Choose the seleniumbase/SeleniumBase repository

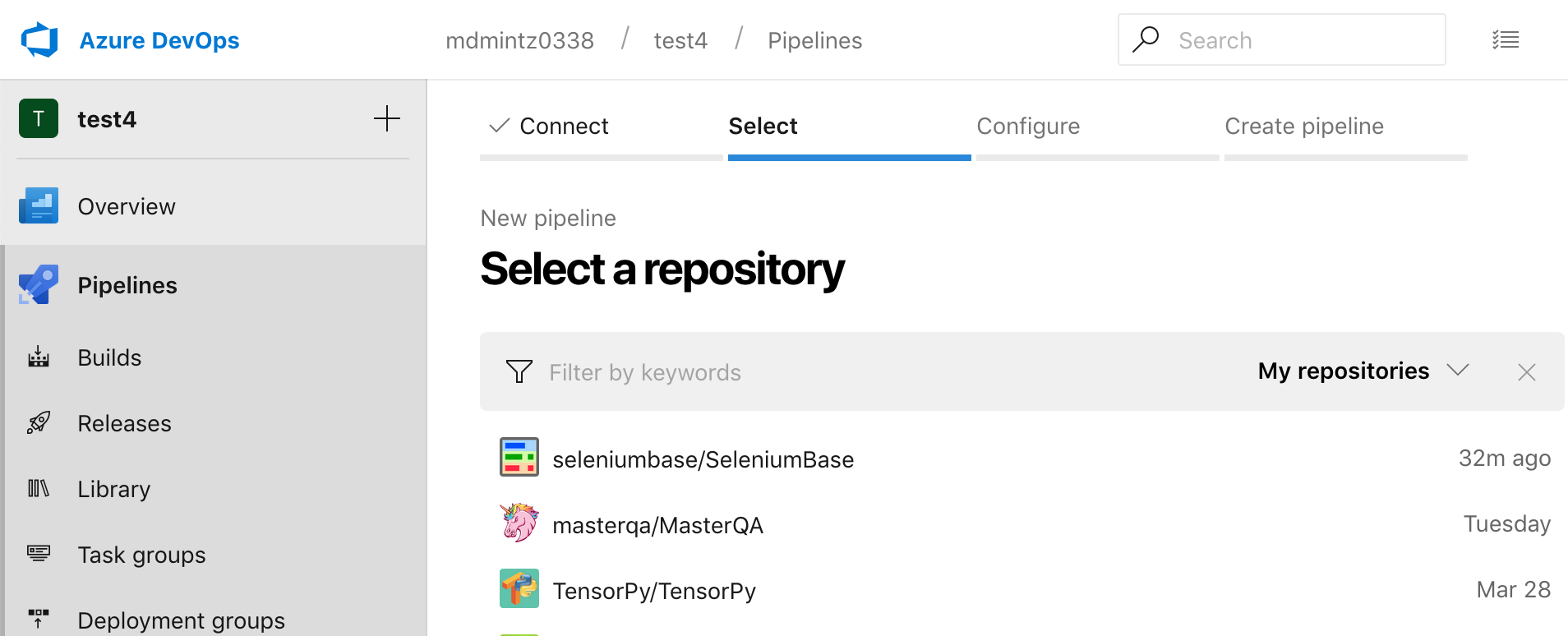coord(703,459)
